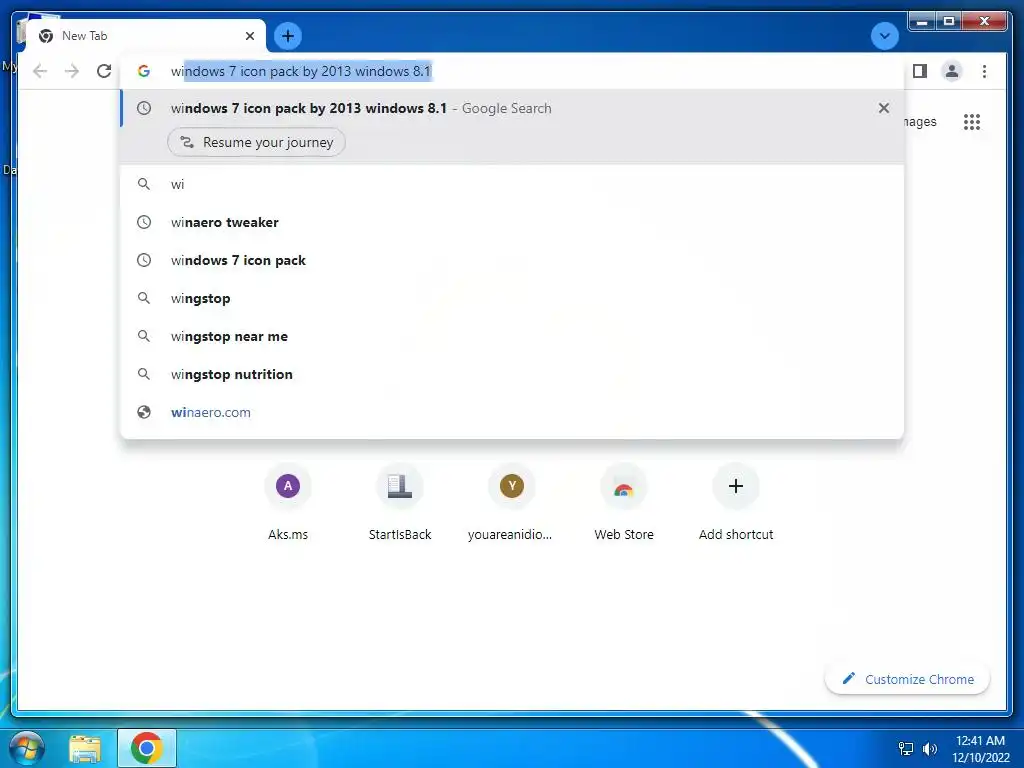Open the StartIsBack shortcut

coord(400,503)
